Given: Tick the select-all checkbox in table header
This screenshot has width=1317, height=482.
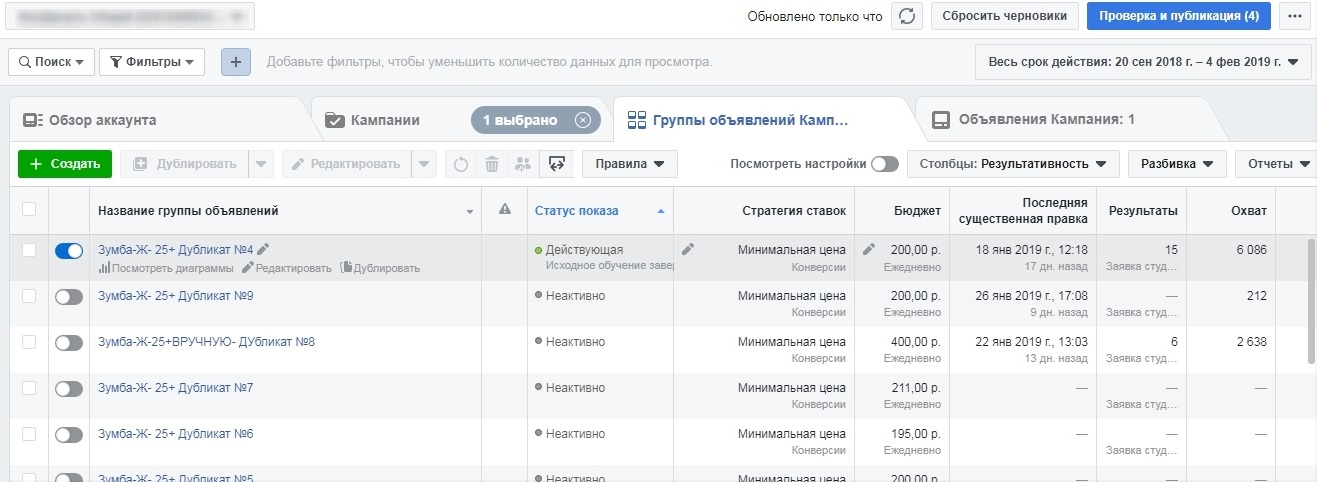Looking at the screenshot, I should (29, 209).
